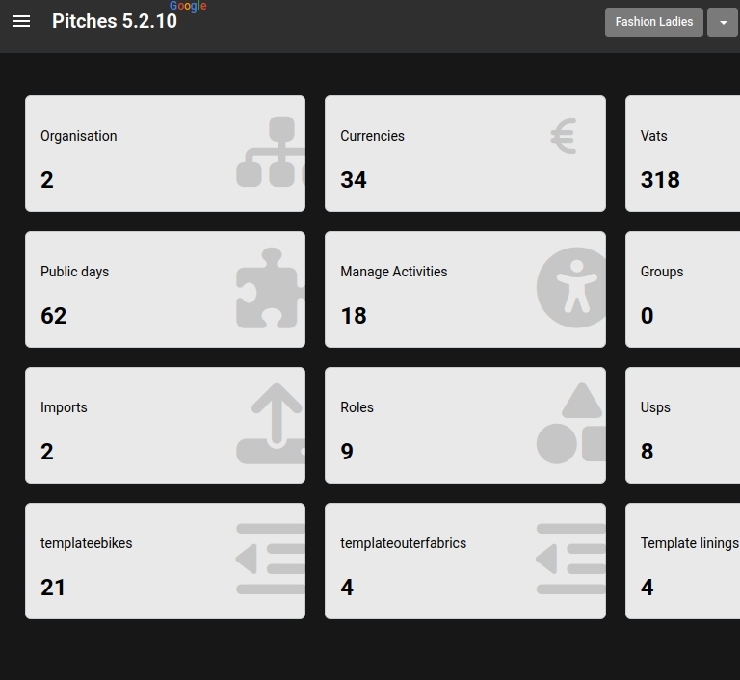
Task: Open the Groups card
Action: 682,290
